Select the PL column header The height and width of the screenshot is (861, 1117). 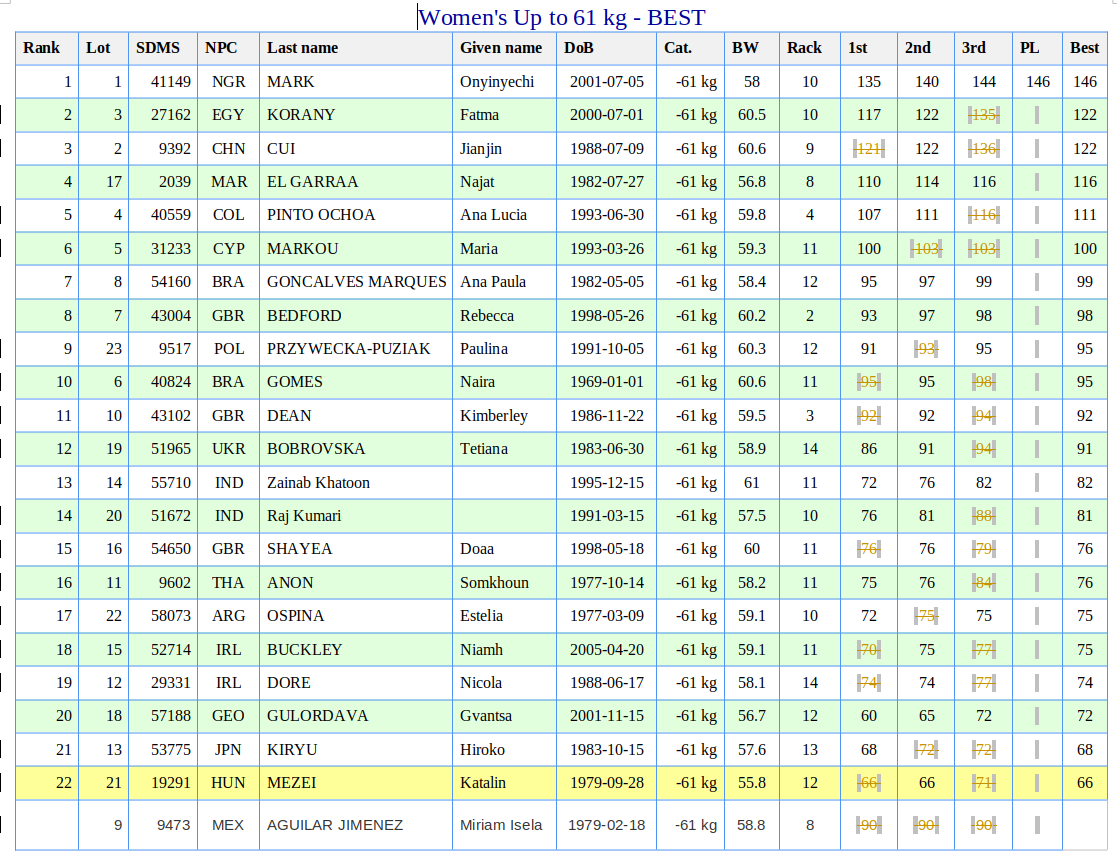click(x=1029, y=48)
